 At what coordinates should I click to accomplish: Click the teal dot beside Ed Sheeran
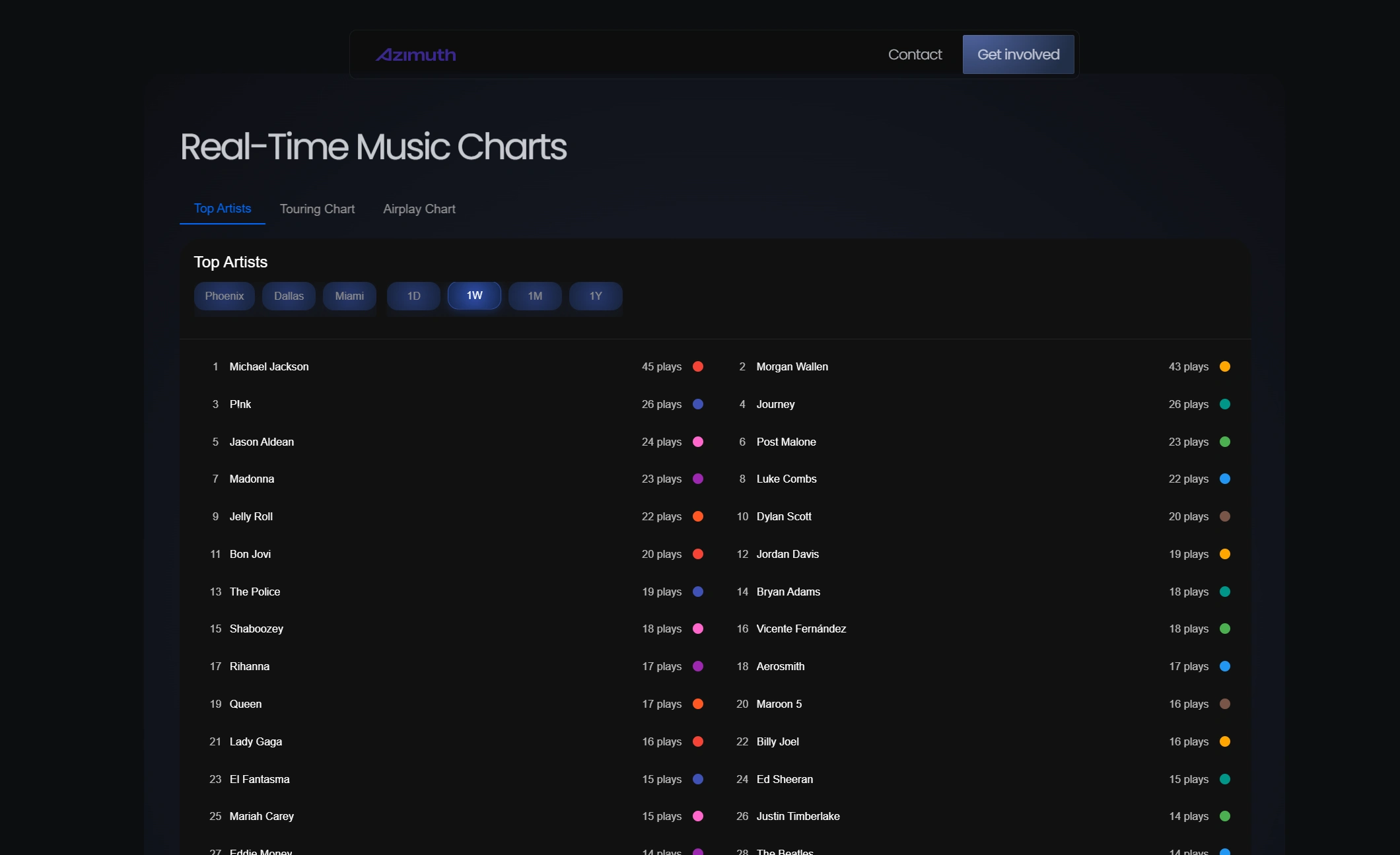click(x=1225, y=779)
